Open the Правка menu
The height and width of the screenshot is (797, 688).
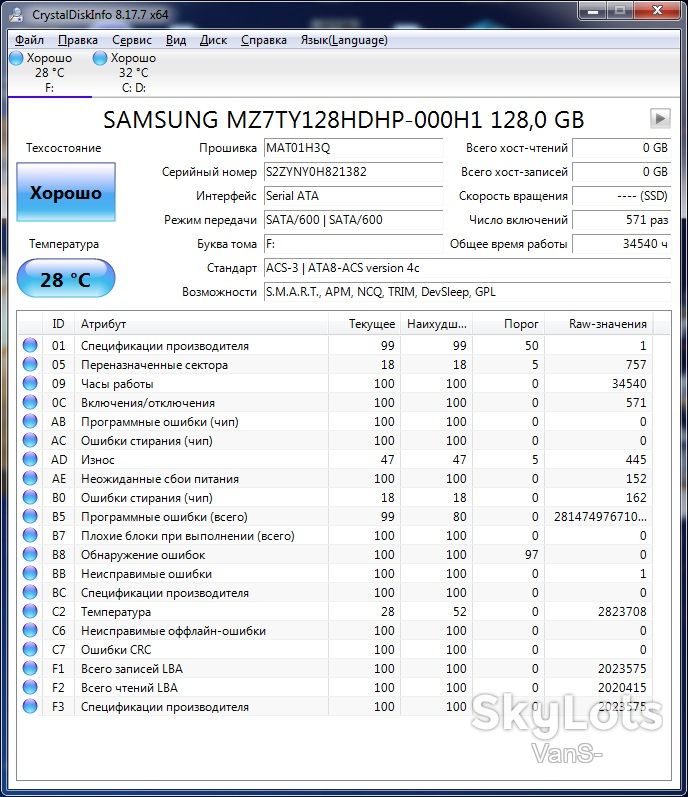click(x=78, y=40)
